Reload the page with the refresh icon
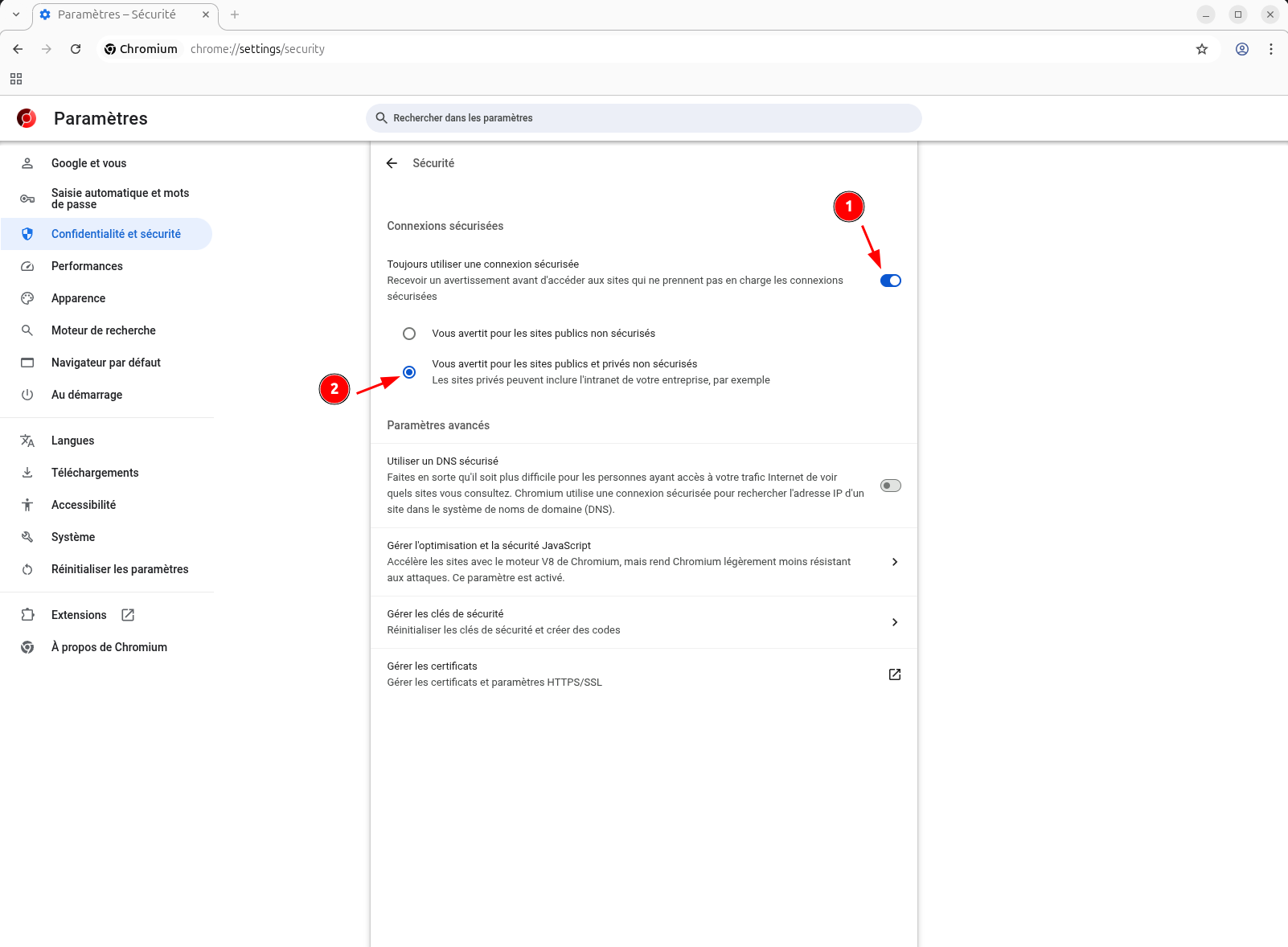This screenshot has height=947, width=1288. point(76,49)
